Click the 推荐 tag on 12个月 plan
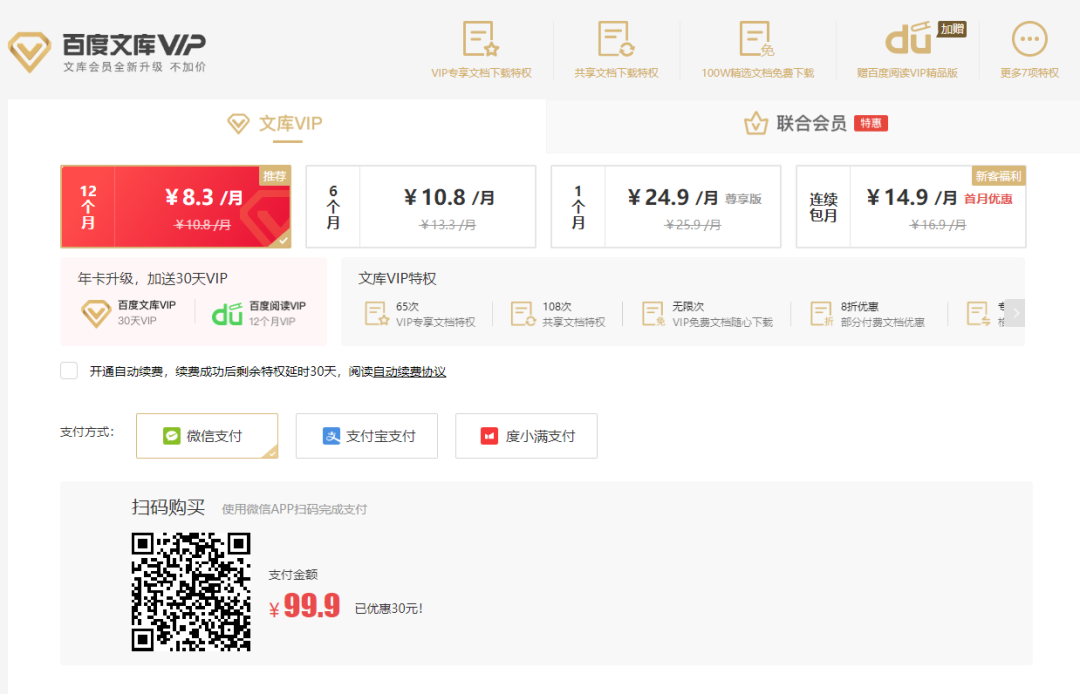Image resolution: width=1080 pixels, height=694 pixels. (x=275, y=176)
